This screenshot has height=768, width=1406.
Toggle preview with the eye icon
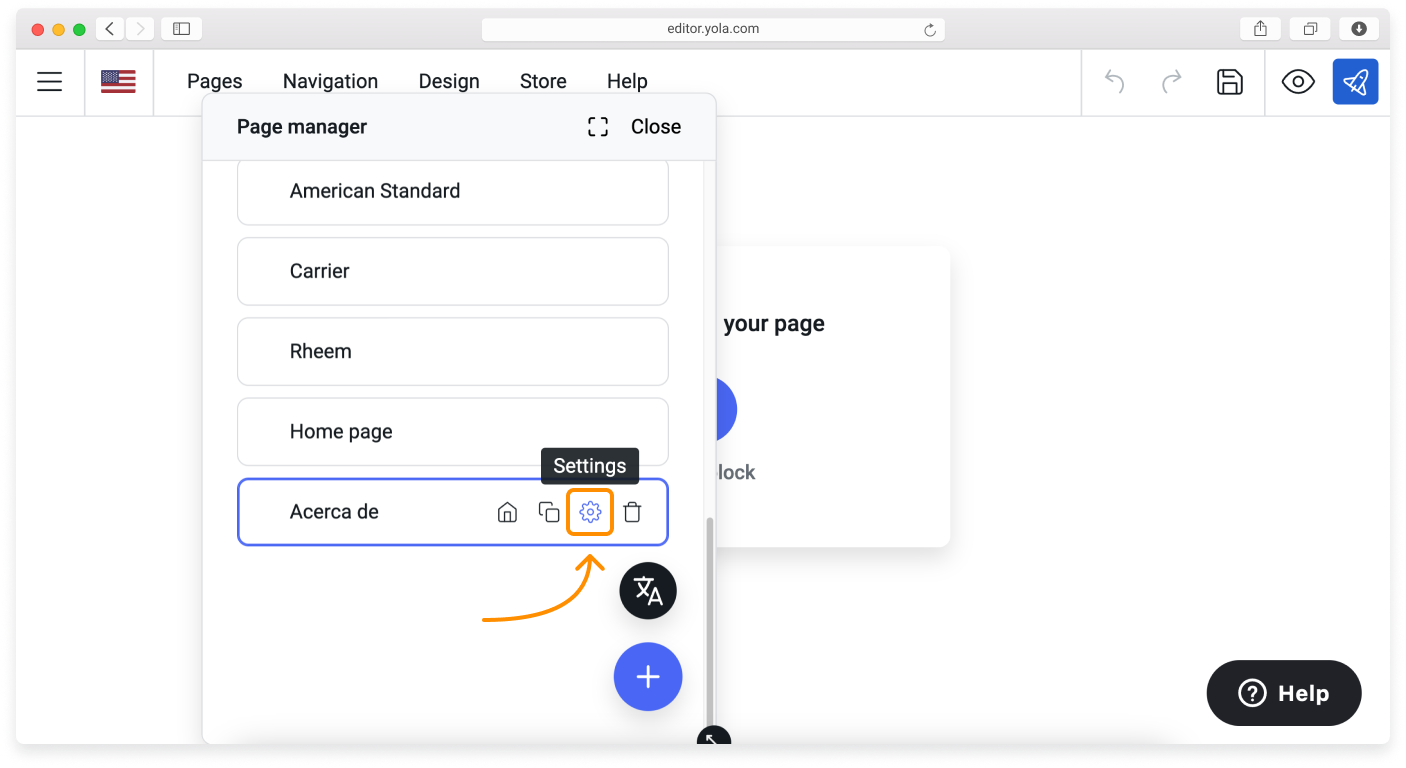[x=1298, y=82]
